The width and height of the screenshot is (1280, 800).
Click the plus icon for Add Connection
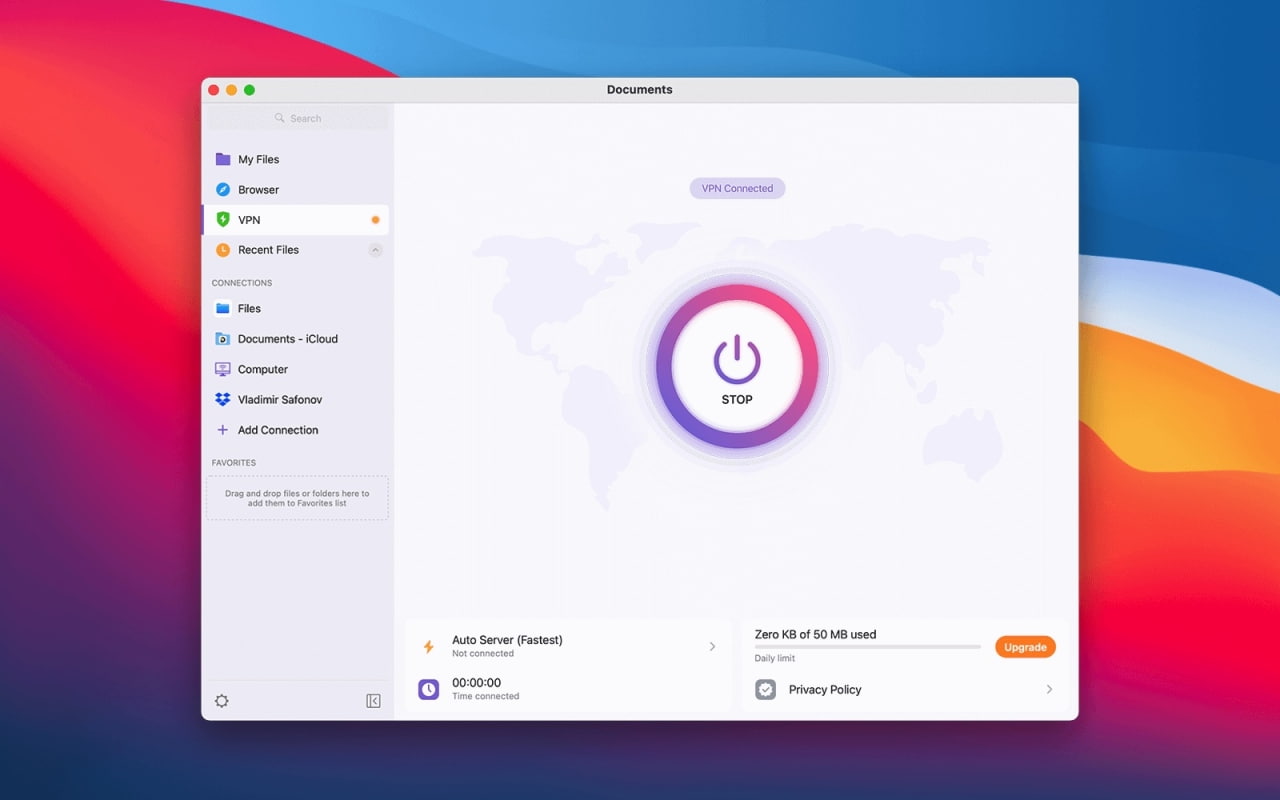[x=223, y=430]
